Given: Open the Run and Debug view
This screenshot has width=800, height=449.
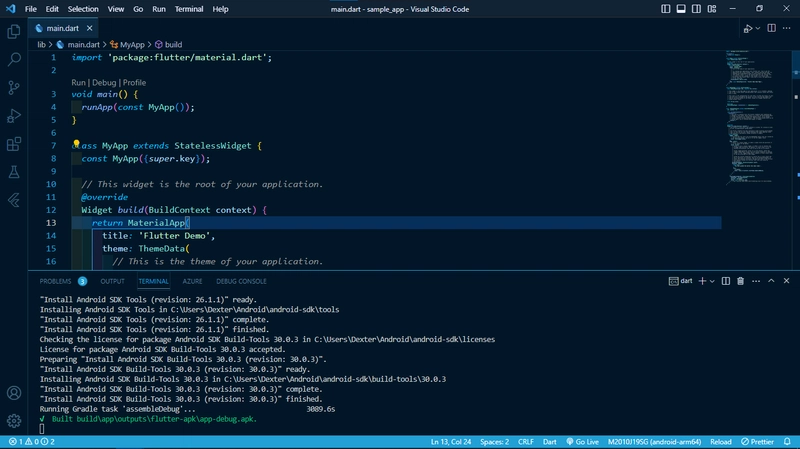Looking at the screenshot, I should [14, 116].
